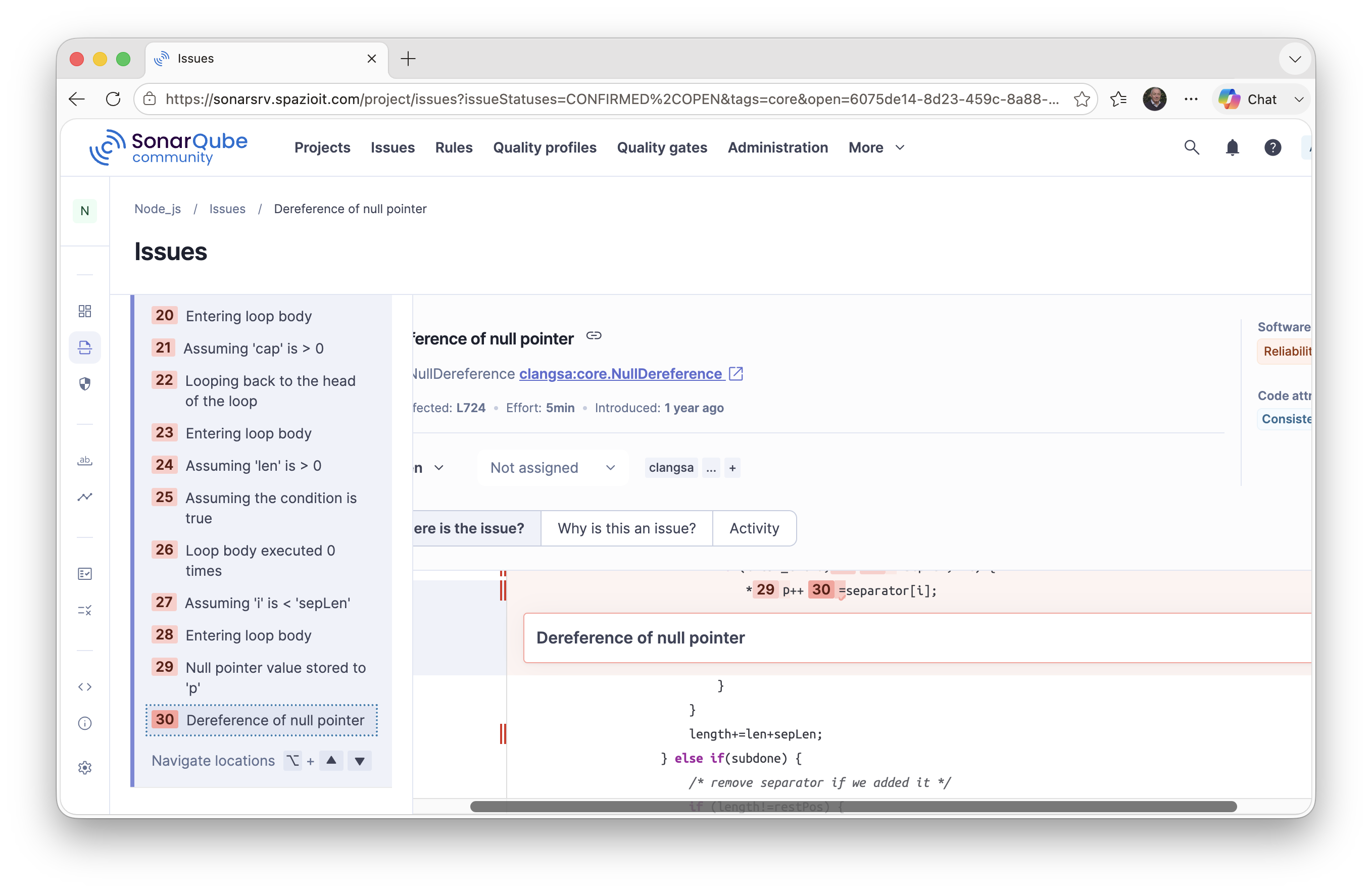Open Administration menu item
The image size is (1372, 893).
click(777, 147)
